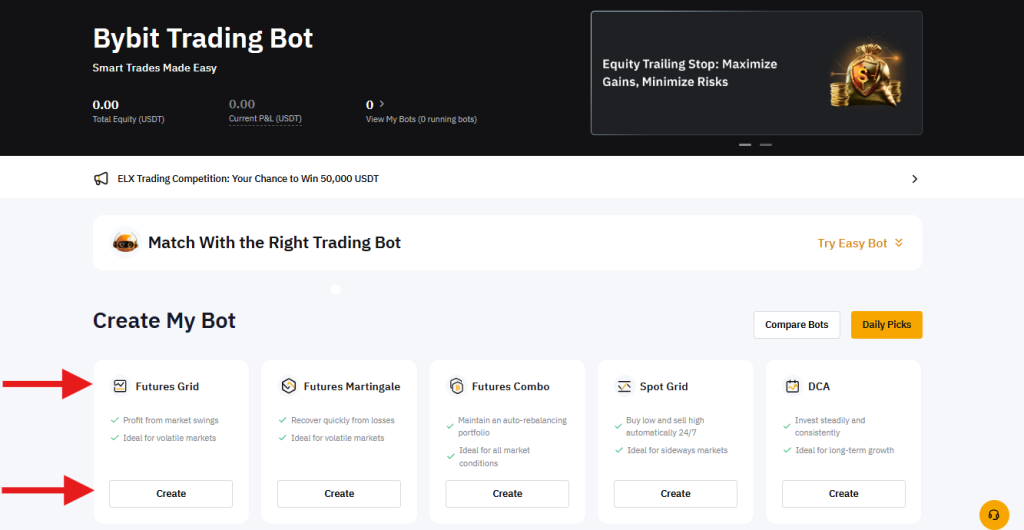Screen dimensions: 1024x530
Task: Click Match With the Right Trading Bot
Action: click(274, 243)
